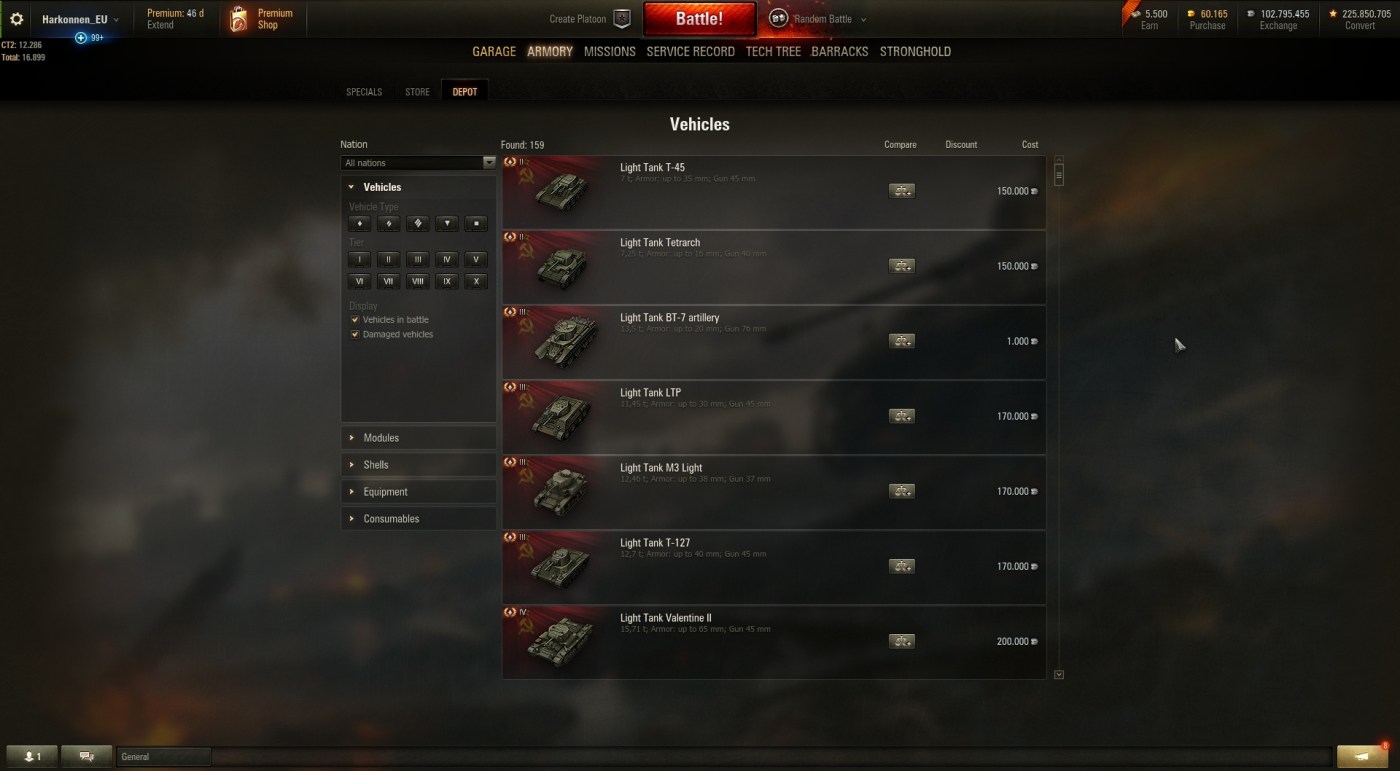Open the Tech Tree menu

pyautogui.click(x=773, y=51)
